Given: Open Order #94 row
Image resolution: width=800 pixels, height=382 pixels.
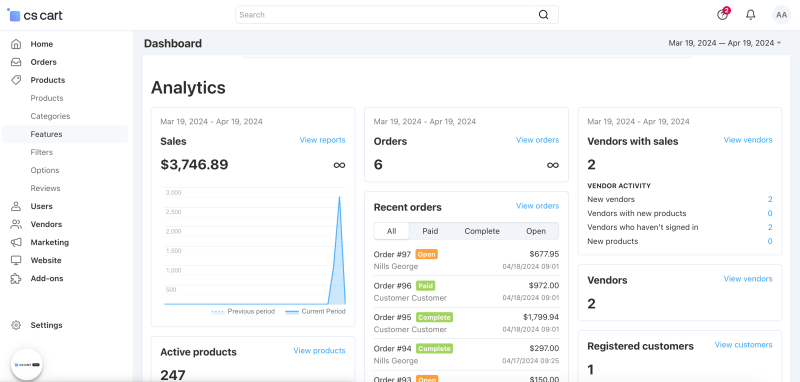Looking at the screenshot, I should click(x=466, y=354).
